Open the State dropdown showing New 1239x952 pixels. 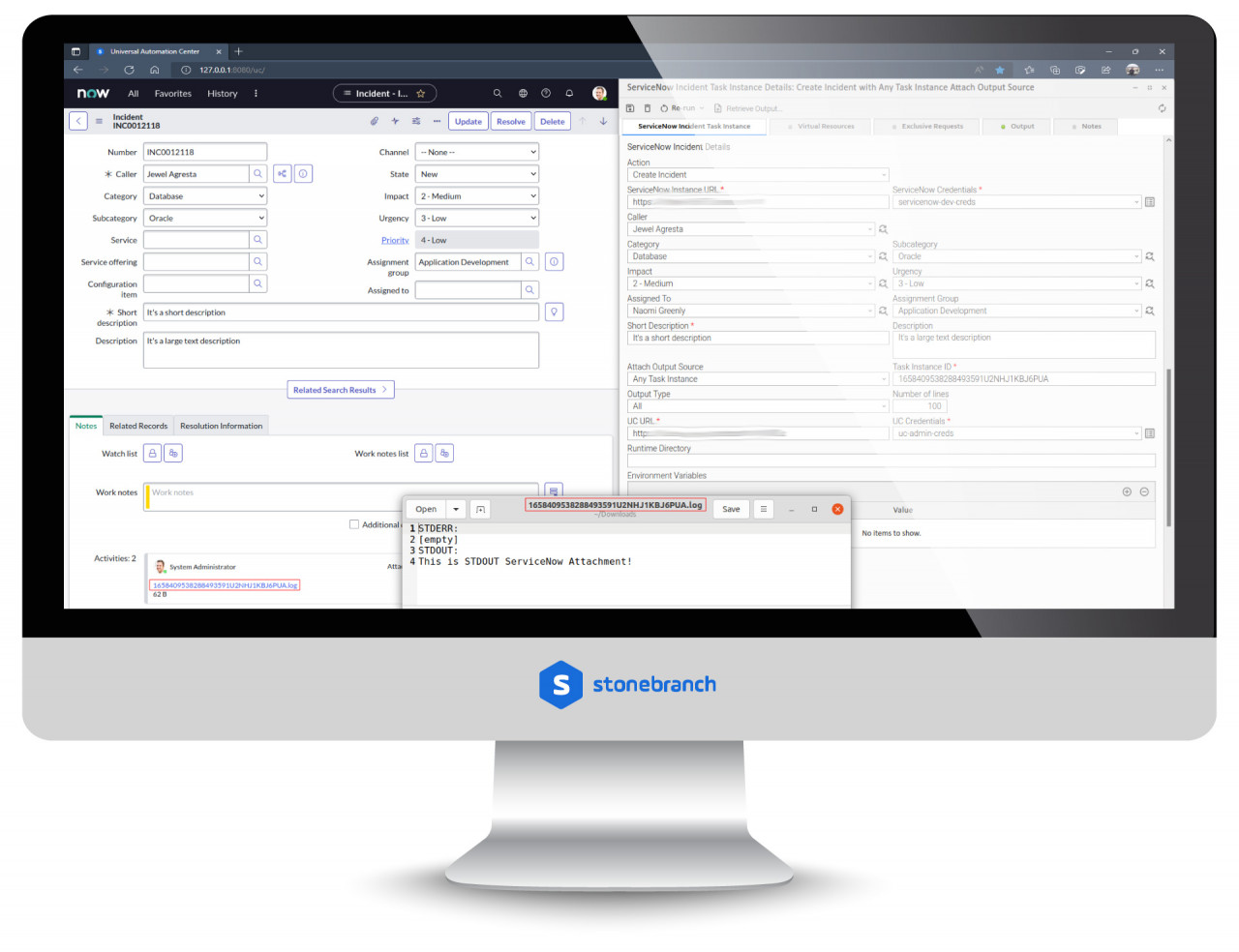point(476,173)
